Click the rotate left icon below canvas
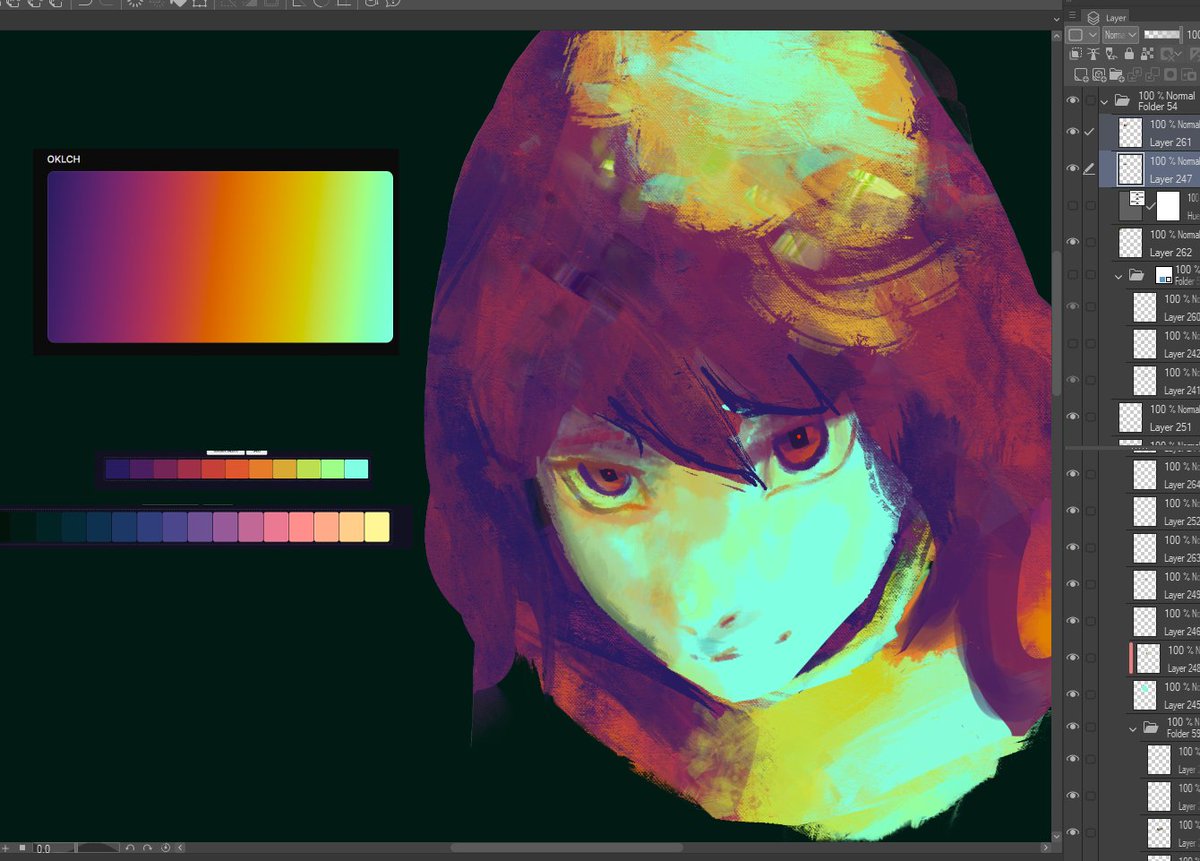This screenshot has height=861, width=1200. tap(130, 848)
